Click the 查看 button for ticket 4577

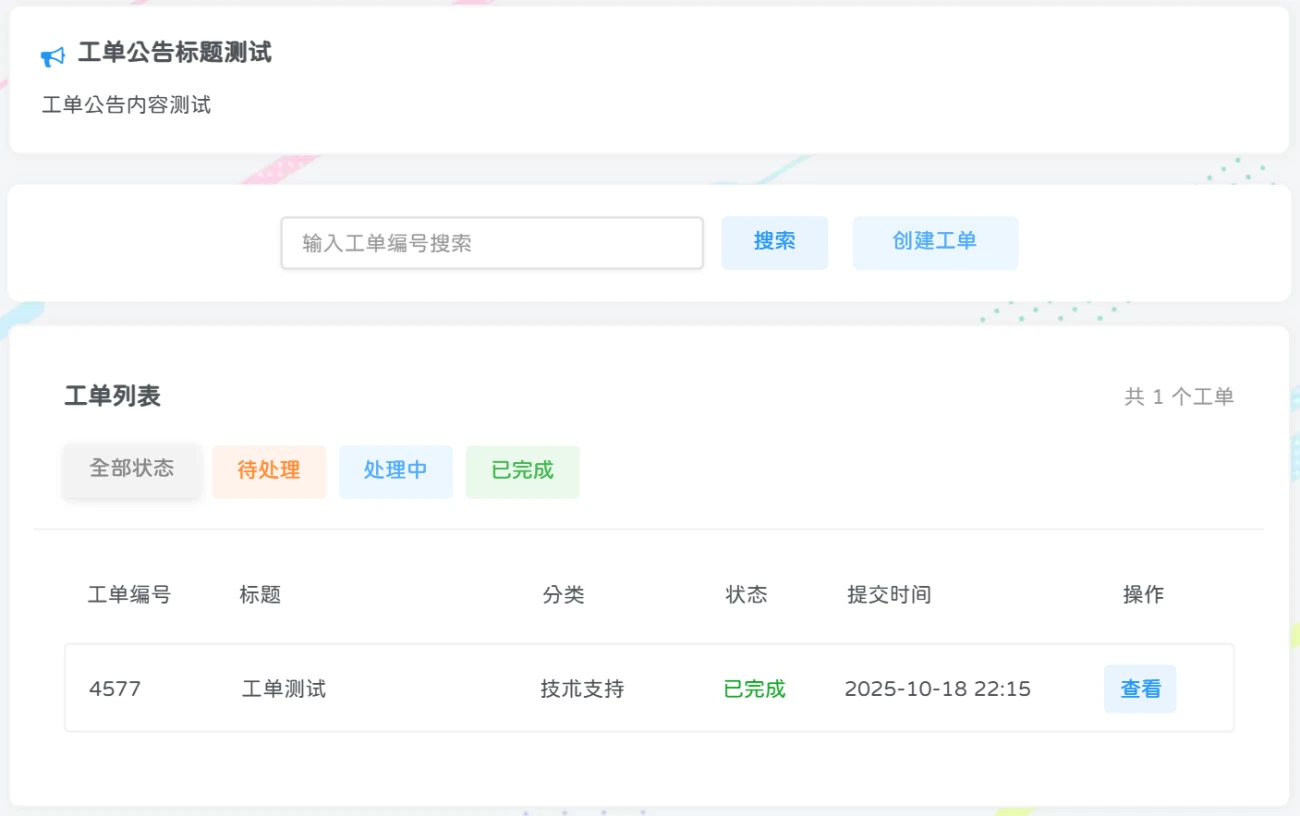pos(1139,688)
